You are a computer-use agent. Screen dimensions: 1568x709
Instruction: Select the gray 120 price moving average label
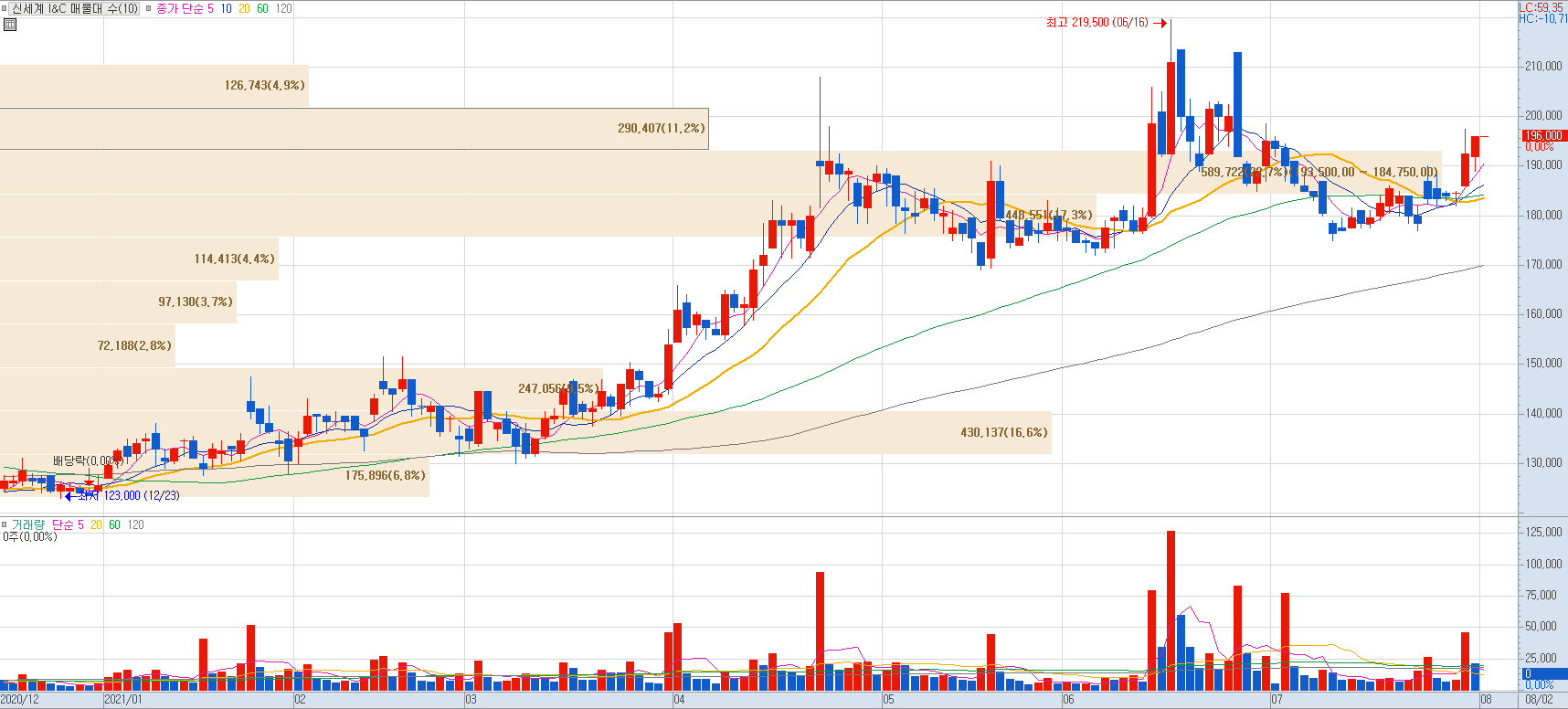click(x=283, y=8)
